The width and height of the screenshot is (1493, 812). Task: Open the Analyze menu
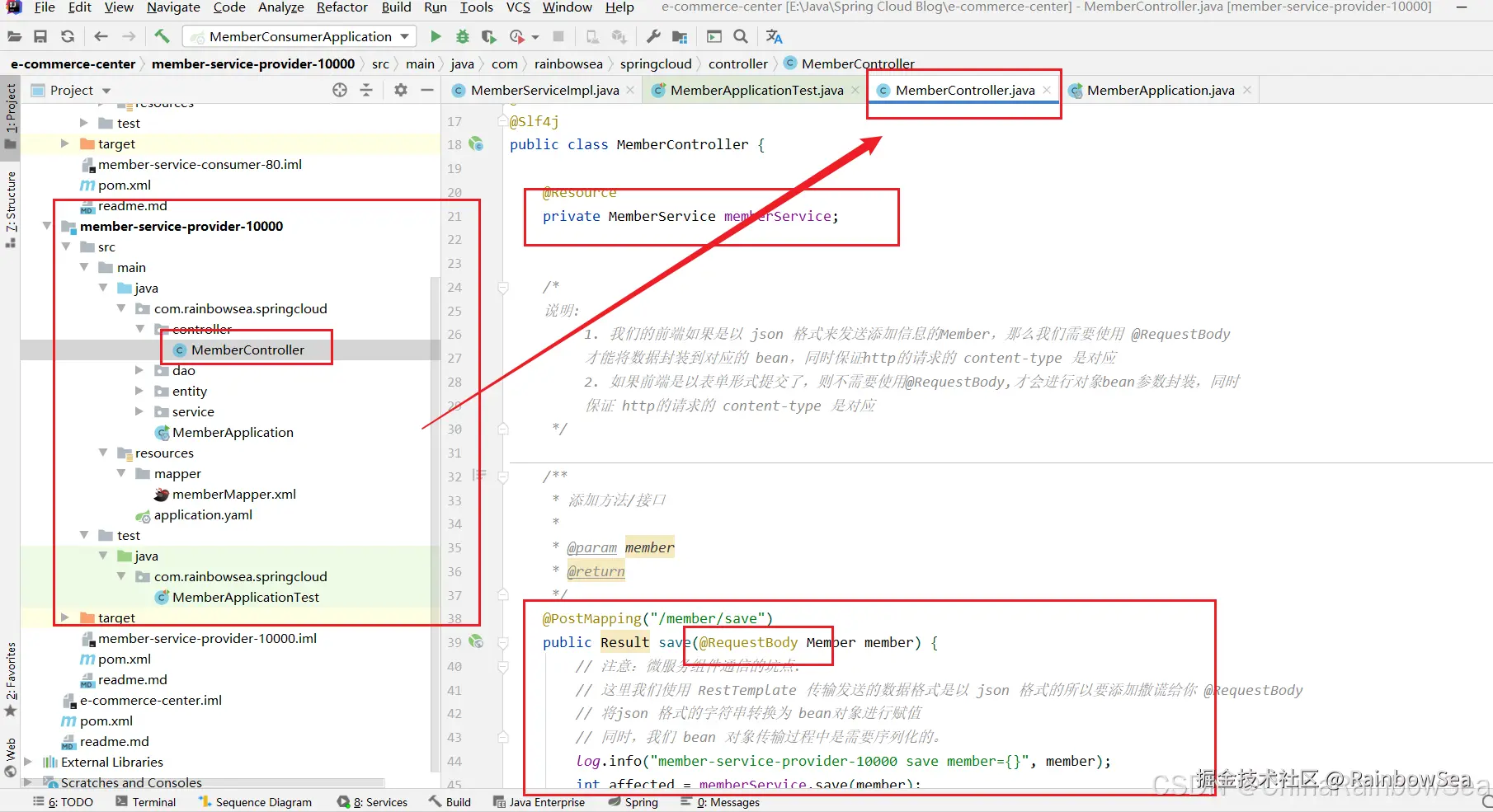tap(281, 7)
